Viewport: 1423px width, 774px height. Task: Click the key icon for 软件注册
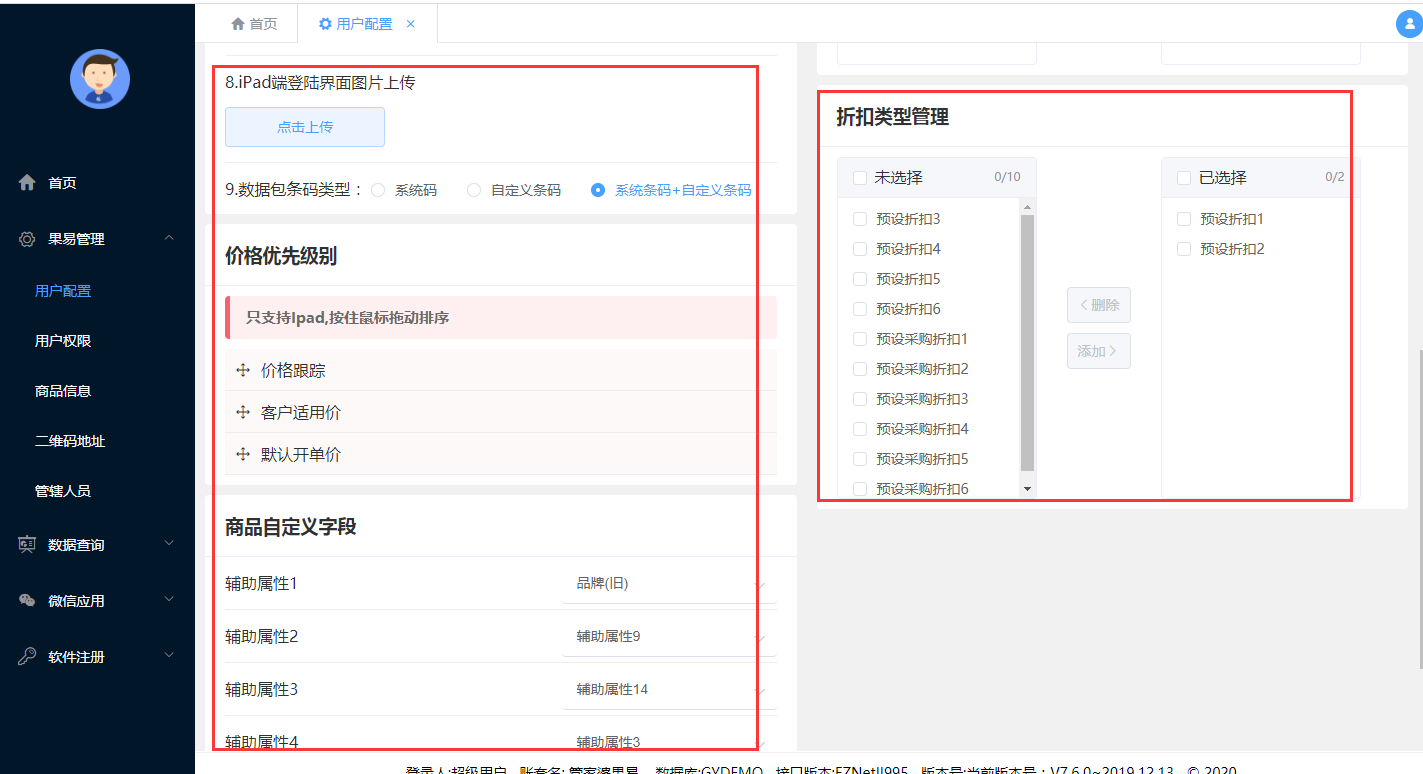27,657
